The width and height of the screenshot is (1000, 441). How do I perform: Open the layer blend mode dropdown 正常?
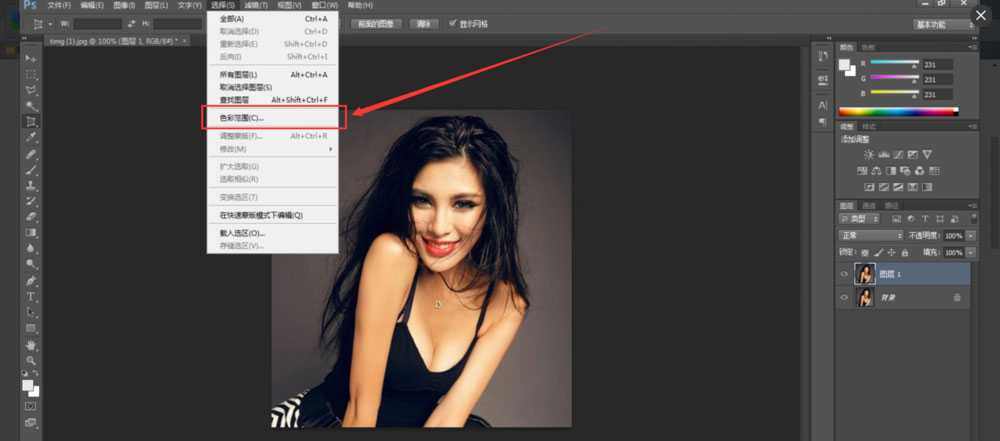coord(870,235)
